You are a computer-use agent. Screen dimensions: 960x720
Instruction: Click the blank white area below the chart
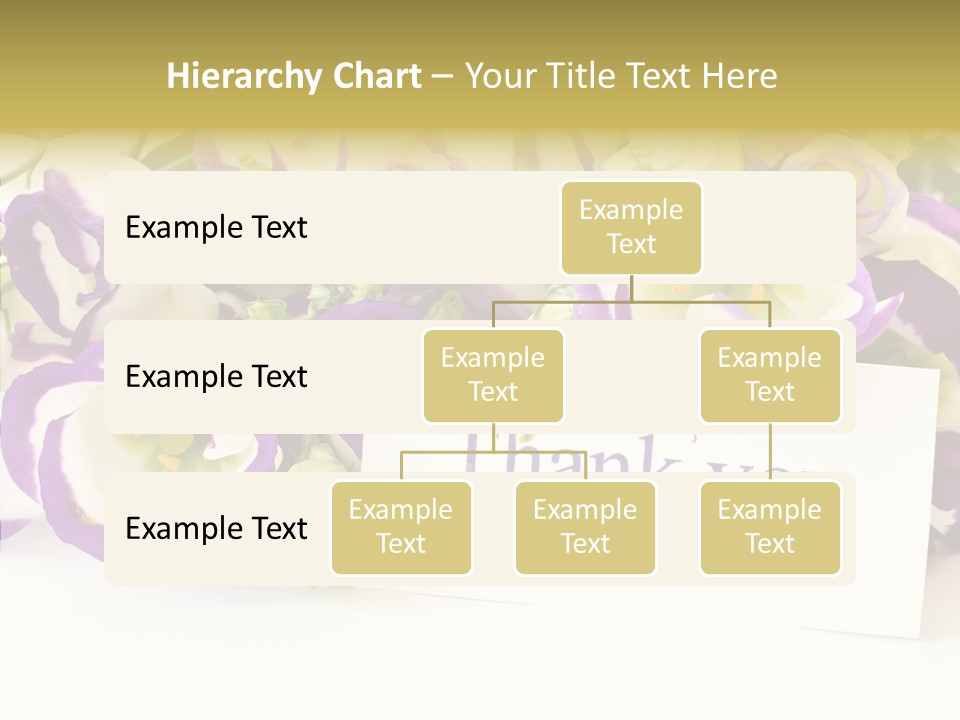click(480, 660)
